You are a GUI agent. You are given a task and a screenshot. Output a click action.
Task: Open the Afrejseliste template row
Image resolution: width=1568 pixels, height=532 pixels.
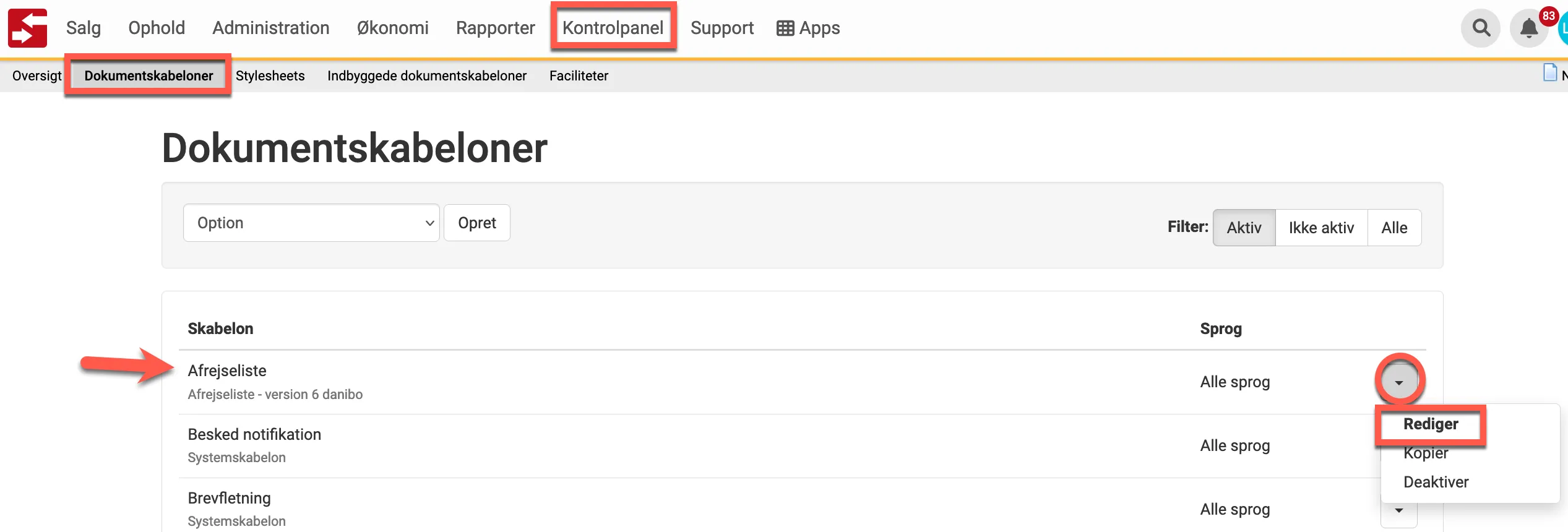pos(227,371)
